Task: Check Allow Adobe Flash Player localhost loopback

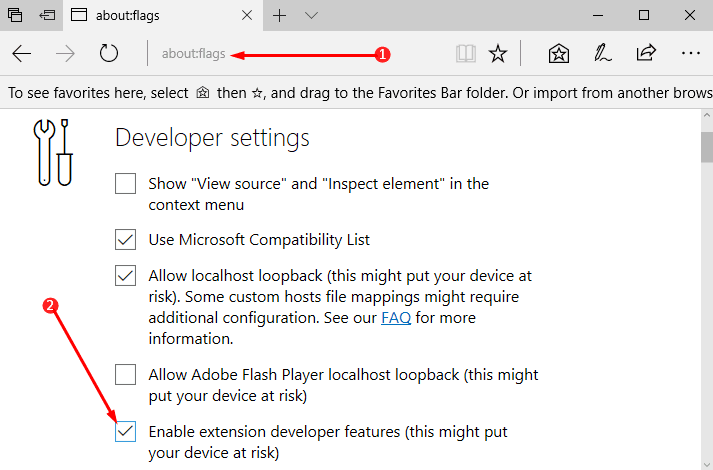Action: coord(125,375)
